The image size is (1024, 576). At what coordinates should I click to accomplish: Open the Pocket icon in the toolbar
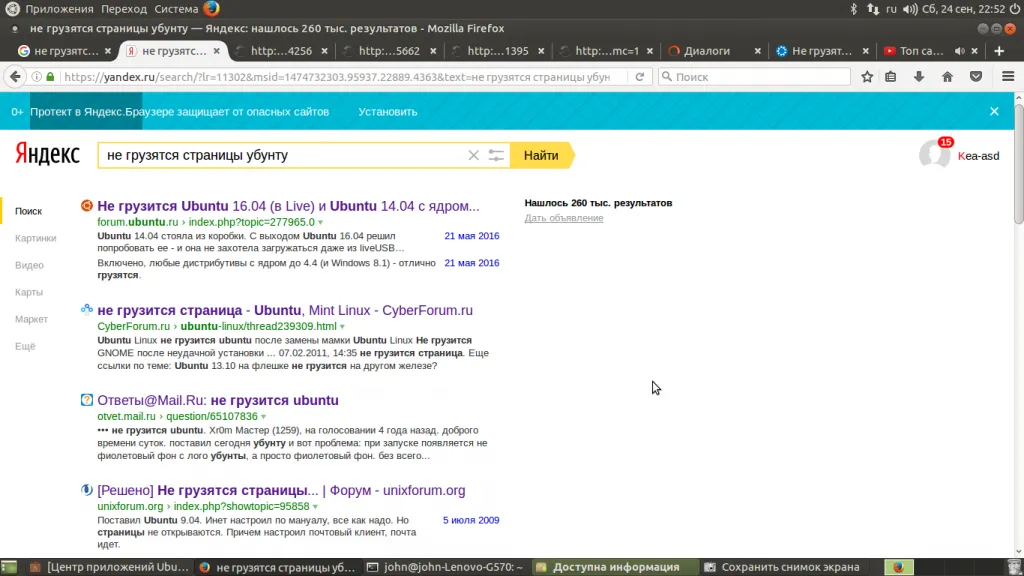pos(976,76)
